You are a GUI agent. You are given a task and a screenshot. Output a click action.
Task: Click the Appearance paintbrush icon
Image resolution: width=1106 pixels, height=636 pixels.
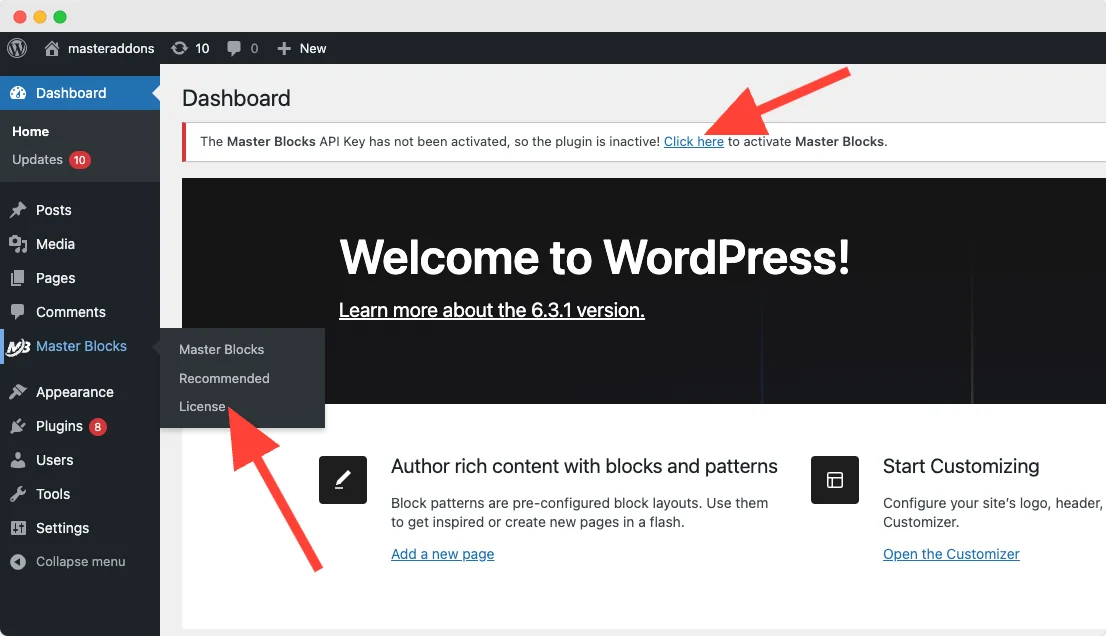coord(18,392)
